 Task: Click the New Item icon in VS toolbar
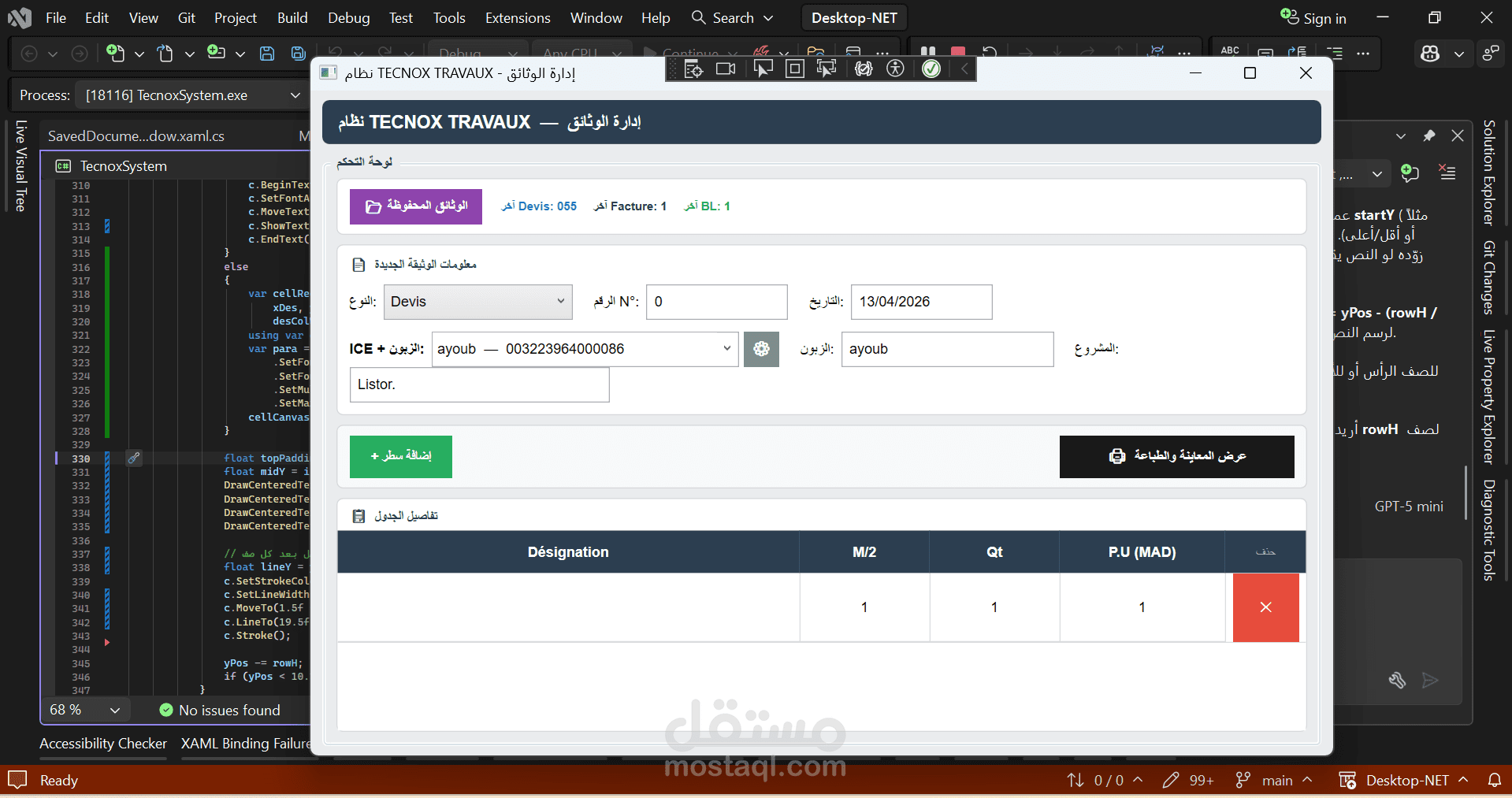116,54
